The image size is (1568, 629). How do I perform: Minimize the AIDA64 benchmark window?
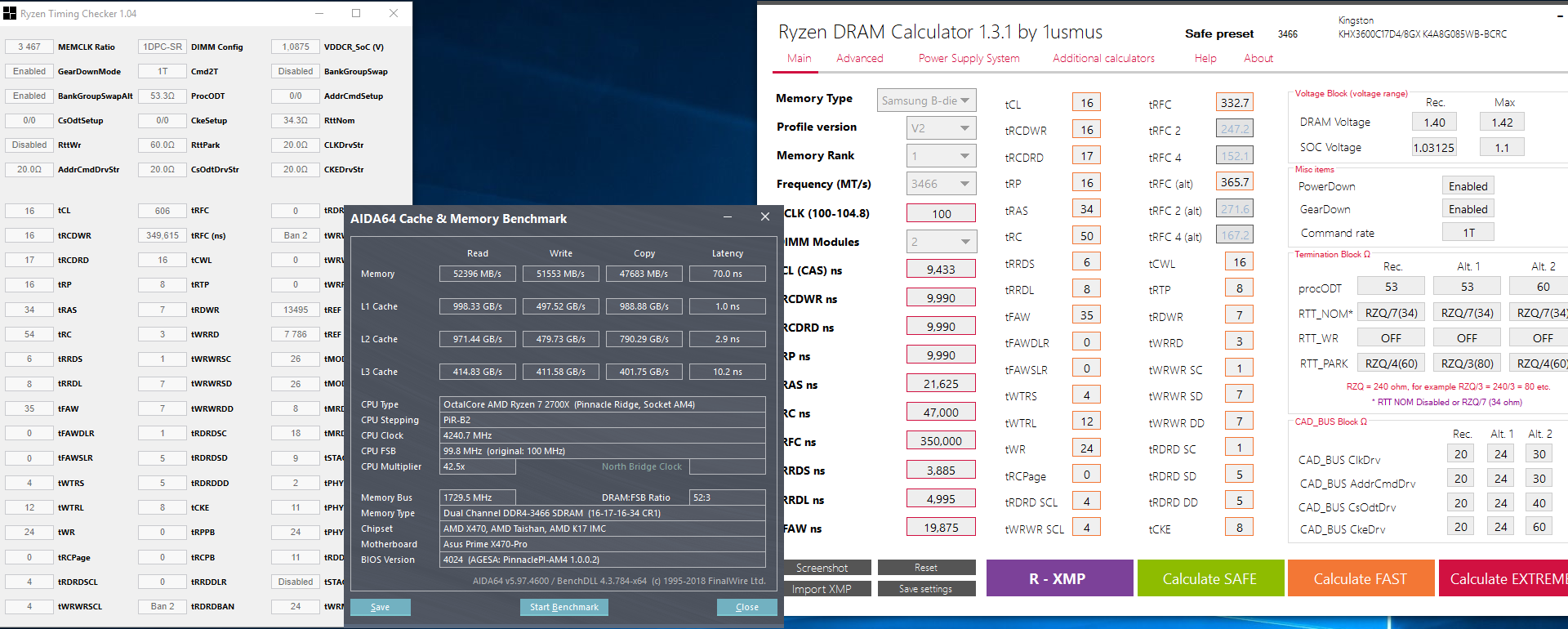[727, 216]
